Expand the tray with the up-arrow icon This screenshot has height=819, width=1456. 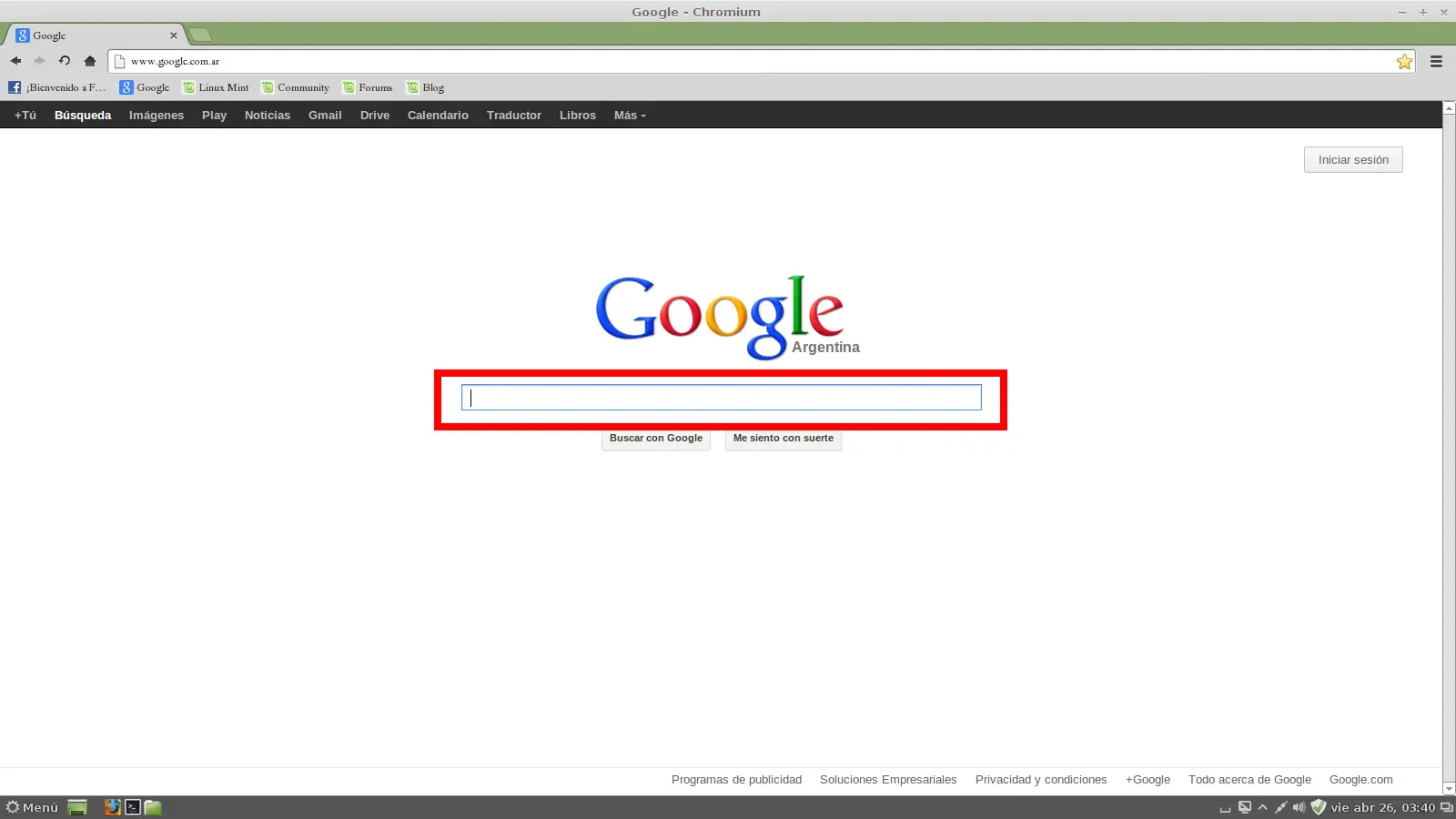point(1262,807)
